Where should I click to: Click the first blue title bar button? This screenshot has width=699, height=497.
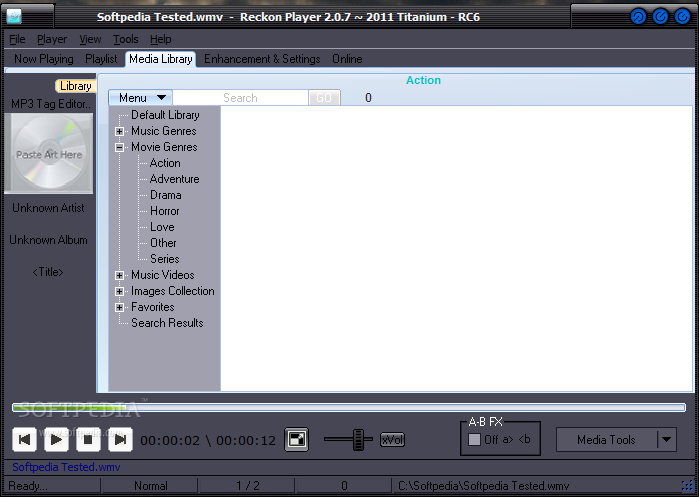[638, 17]
